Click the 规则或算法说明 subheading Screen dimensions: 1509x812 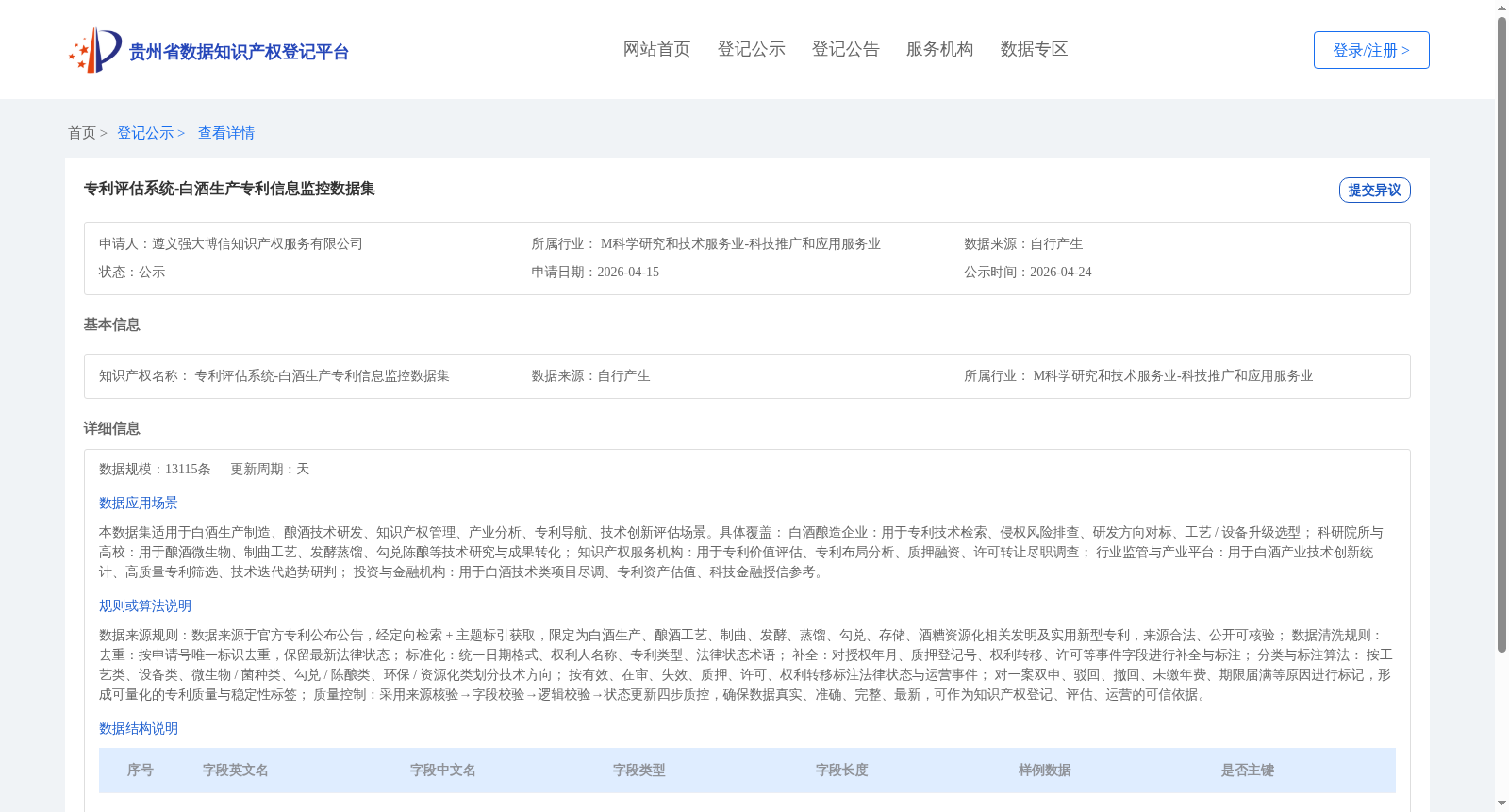(x=145, y=605)
